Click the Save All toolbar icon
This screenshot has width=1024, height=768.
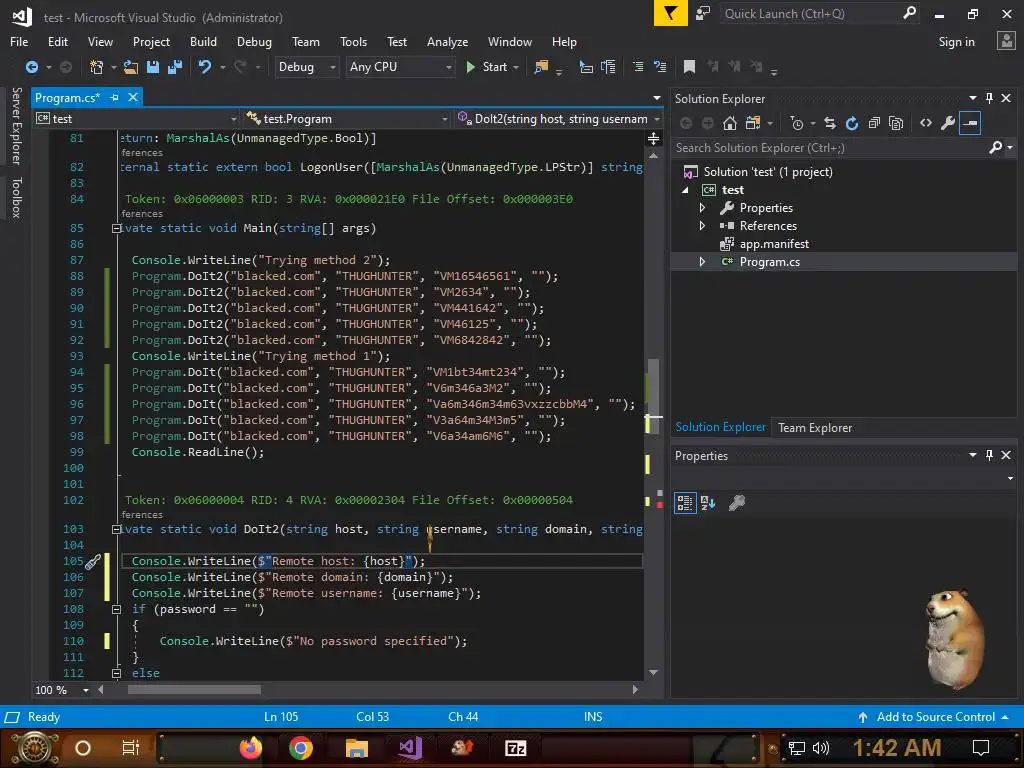175,67
